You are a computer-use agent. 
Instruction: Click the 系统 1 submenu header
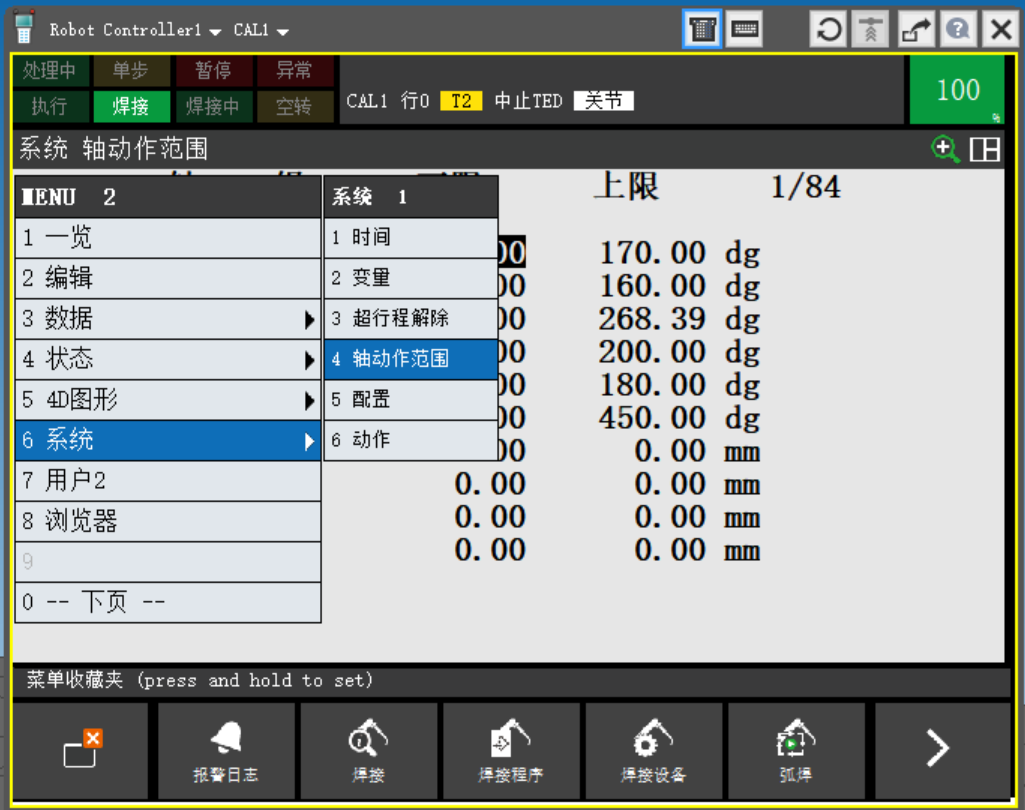pyautogui.click(x=411, y=197)
